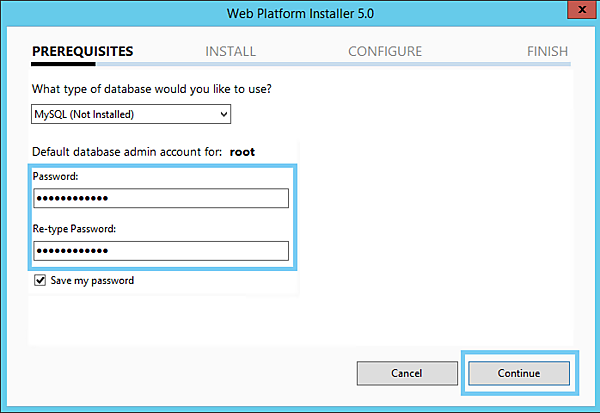This screenshot has width=600, height=413.
Task: Click the database type dropdown arrow
Action: 223,114
